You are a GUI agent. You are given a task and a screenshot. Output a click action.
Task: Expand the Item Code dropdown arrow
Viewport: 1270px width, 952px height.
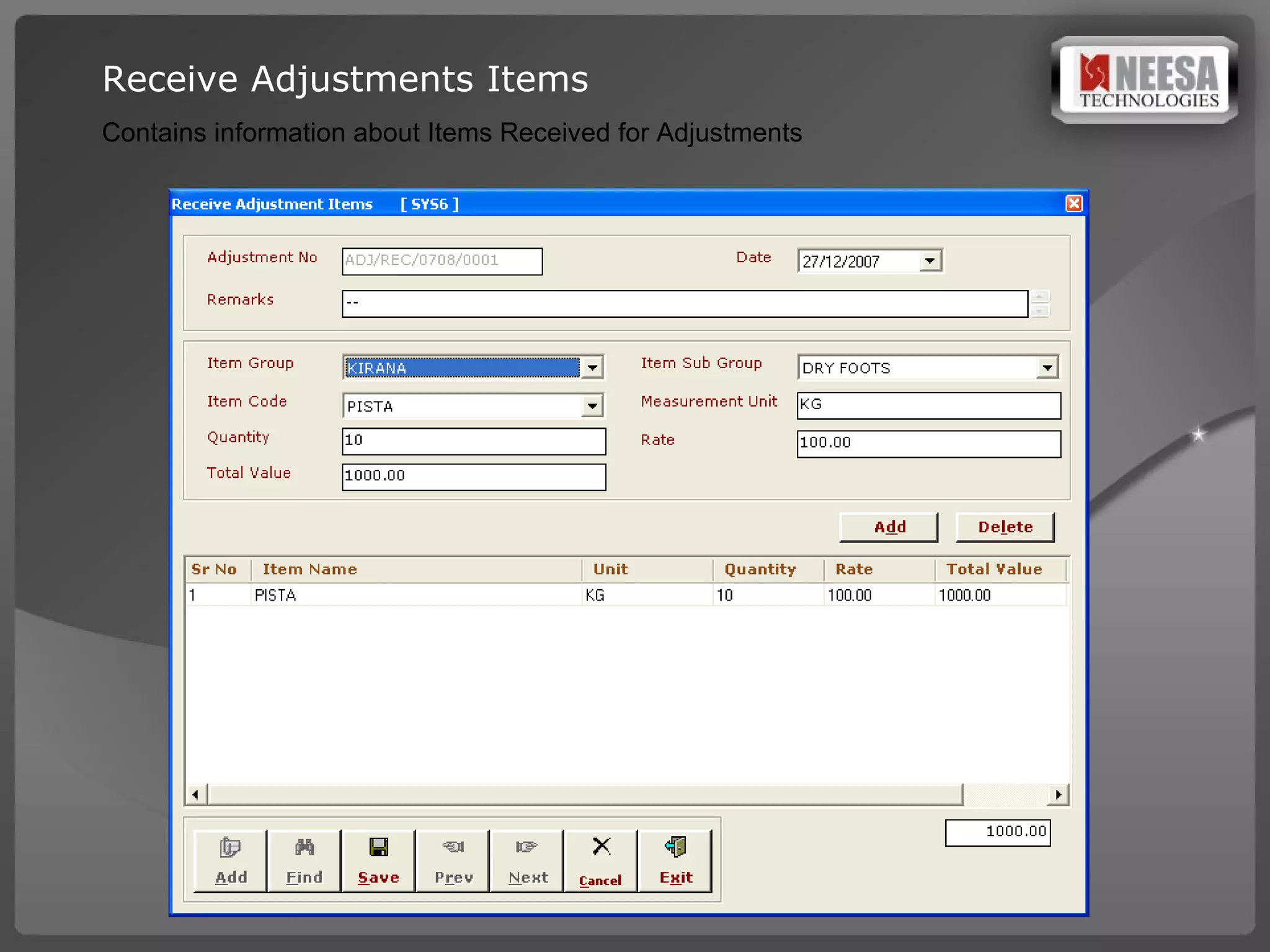592,406
